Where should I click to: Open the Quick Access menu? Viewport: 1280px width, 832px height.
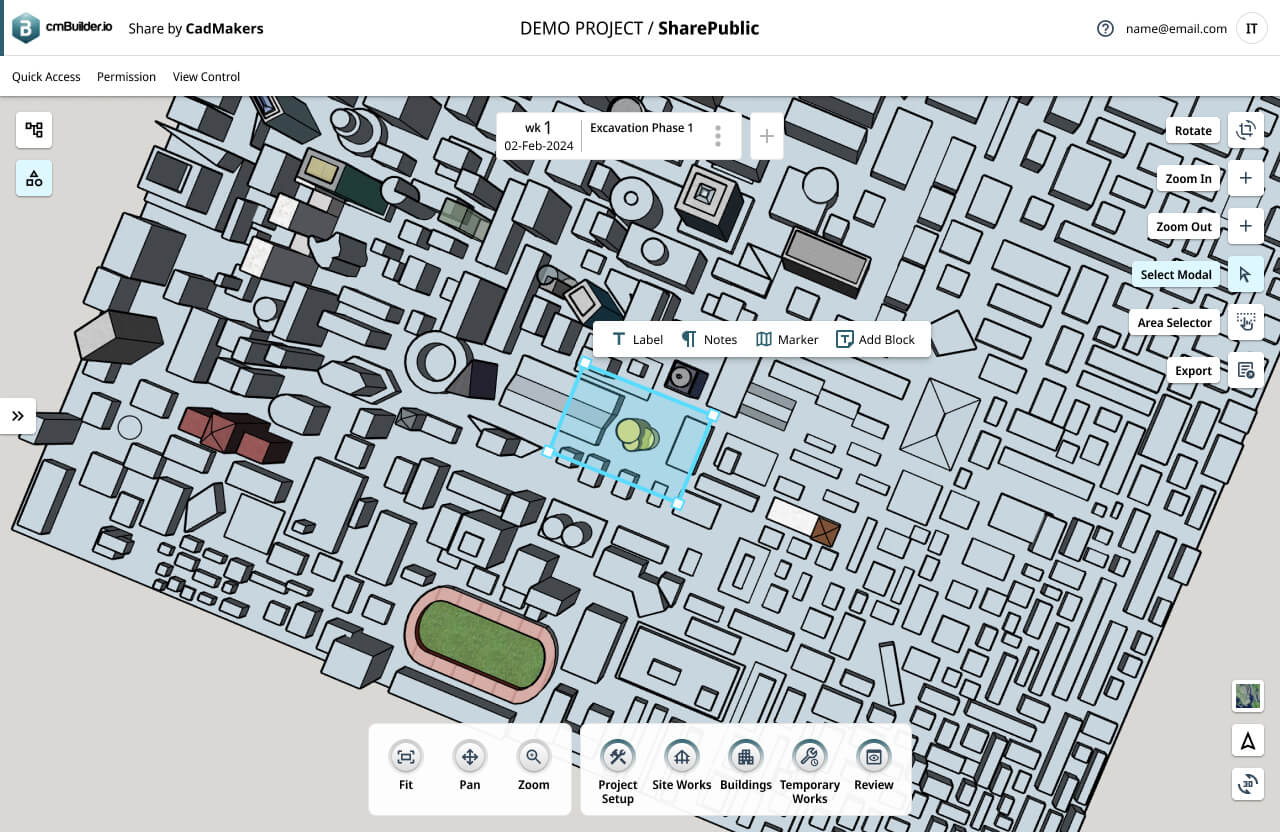click(46, 77)
